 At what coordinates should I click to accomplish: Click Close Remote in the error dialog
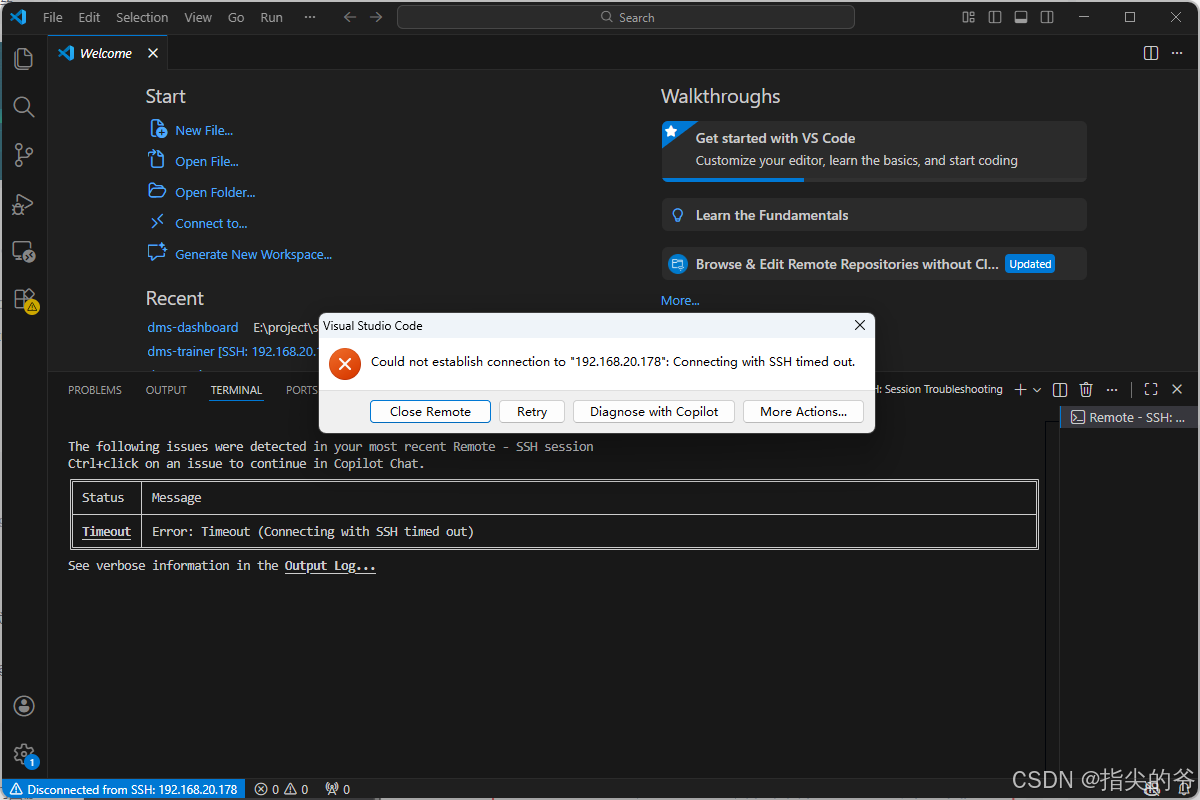(x=430, y=411)
